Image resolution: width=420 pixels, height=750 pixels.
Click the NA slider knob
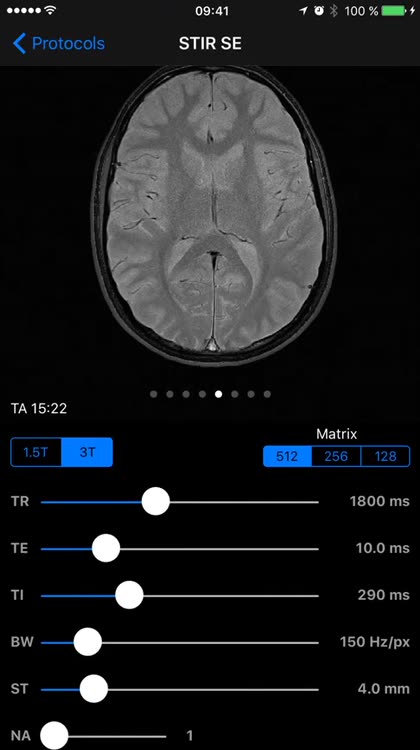[x=54, y=736]
